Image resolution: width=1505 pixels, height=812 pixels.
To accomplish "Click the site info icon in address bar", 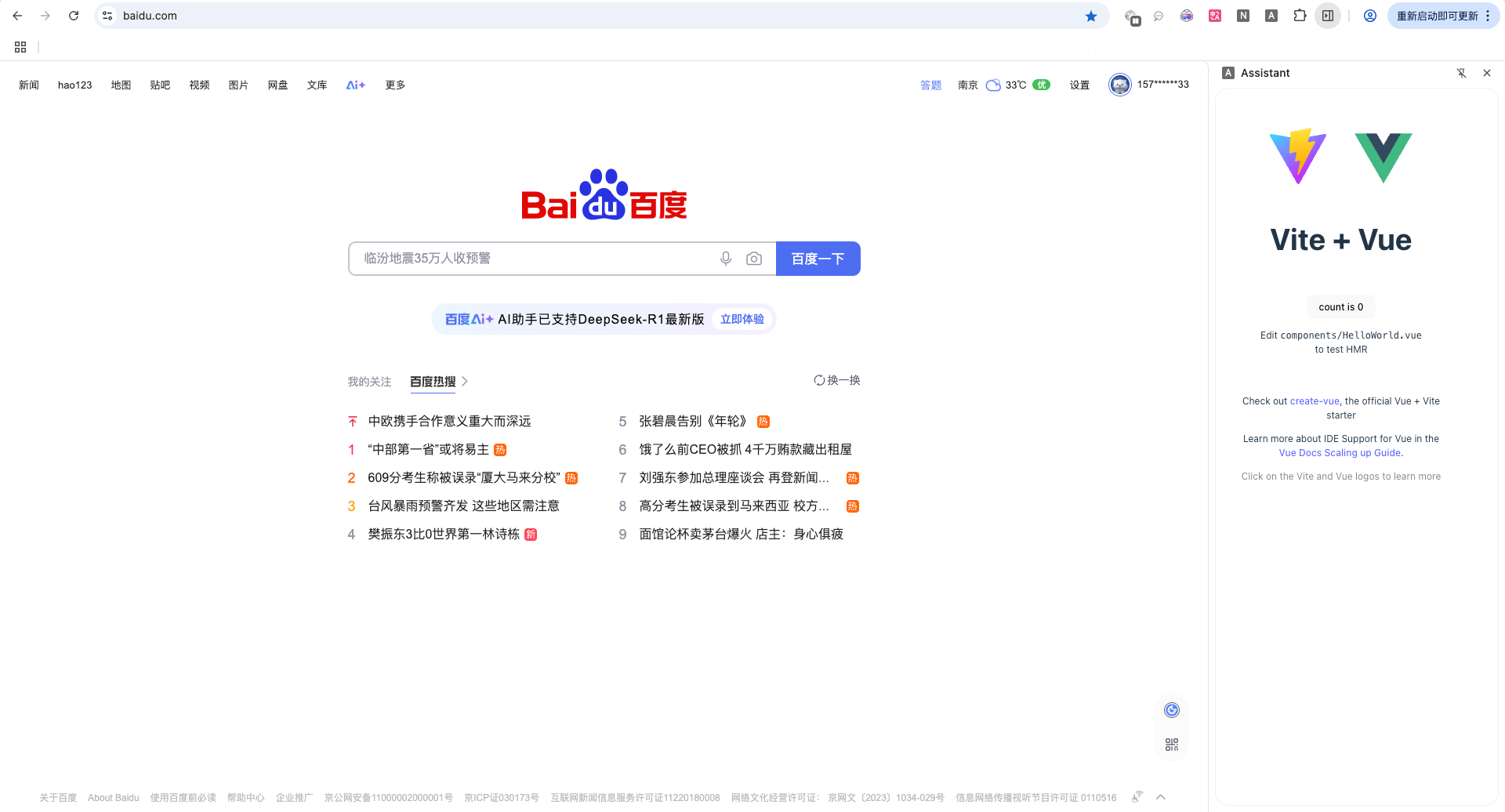I will [107, 16].
